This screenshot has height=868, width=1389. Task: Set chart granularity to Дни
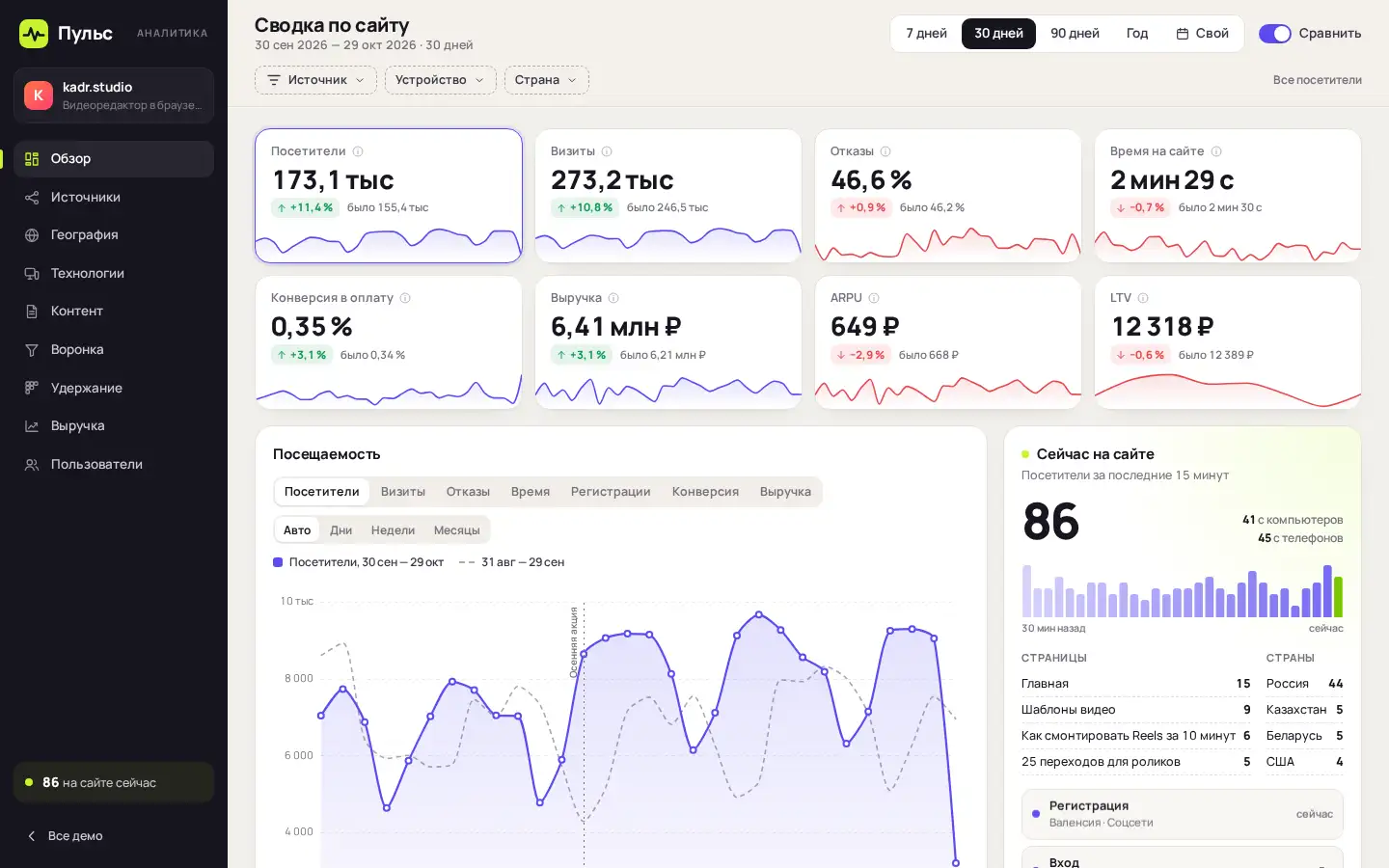[x=340, y=530]
